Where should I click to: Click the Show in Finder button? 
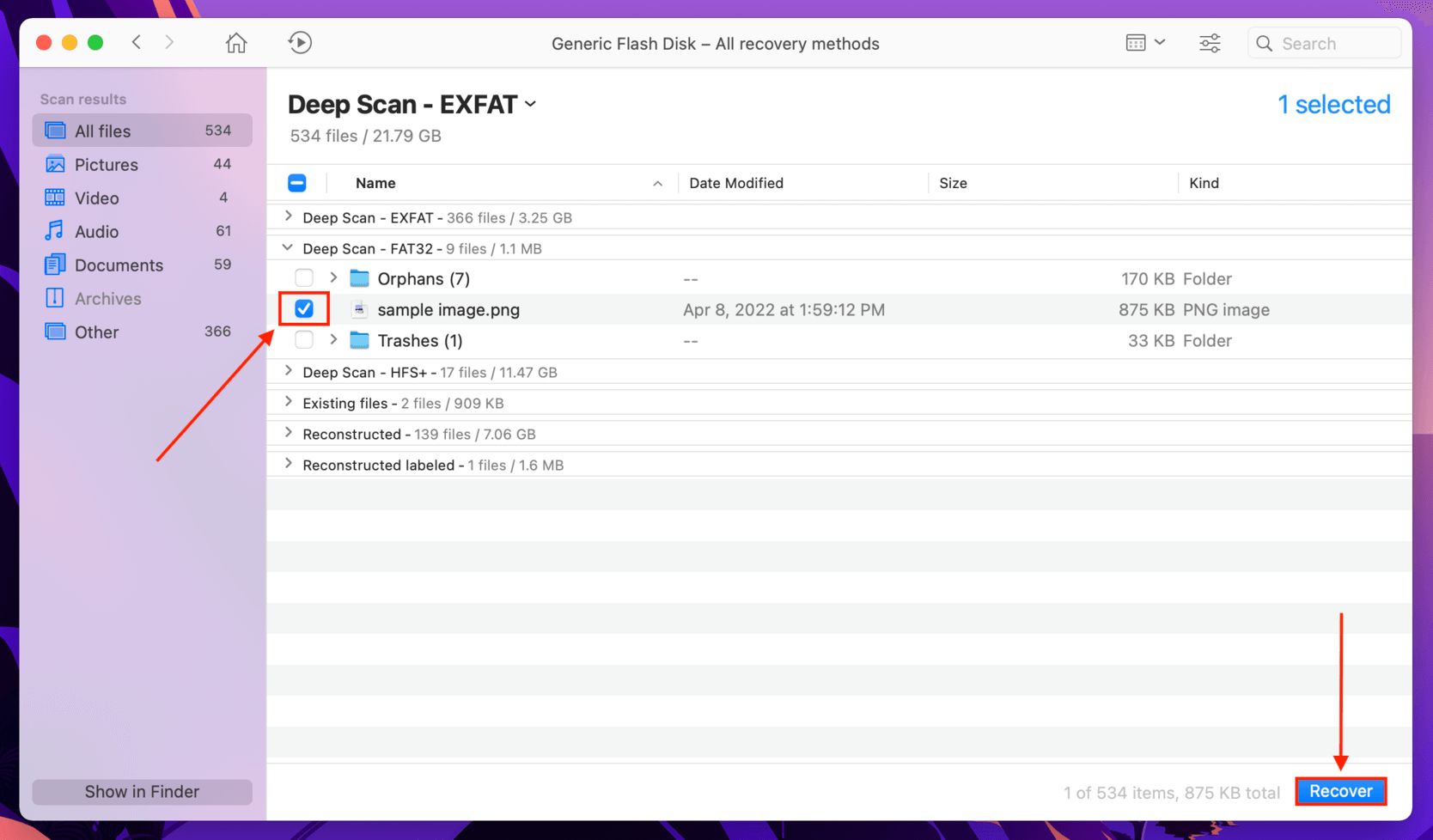click(143, 791)
